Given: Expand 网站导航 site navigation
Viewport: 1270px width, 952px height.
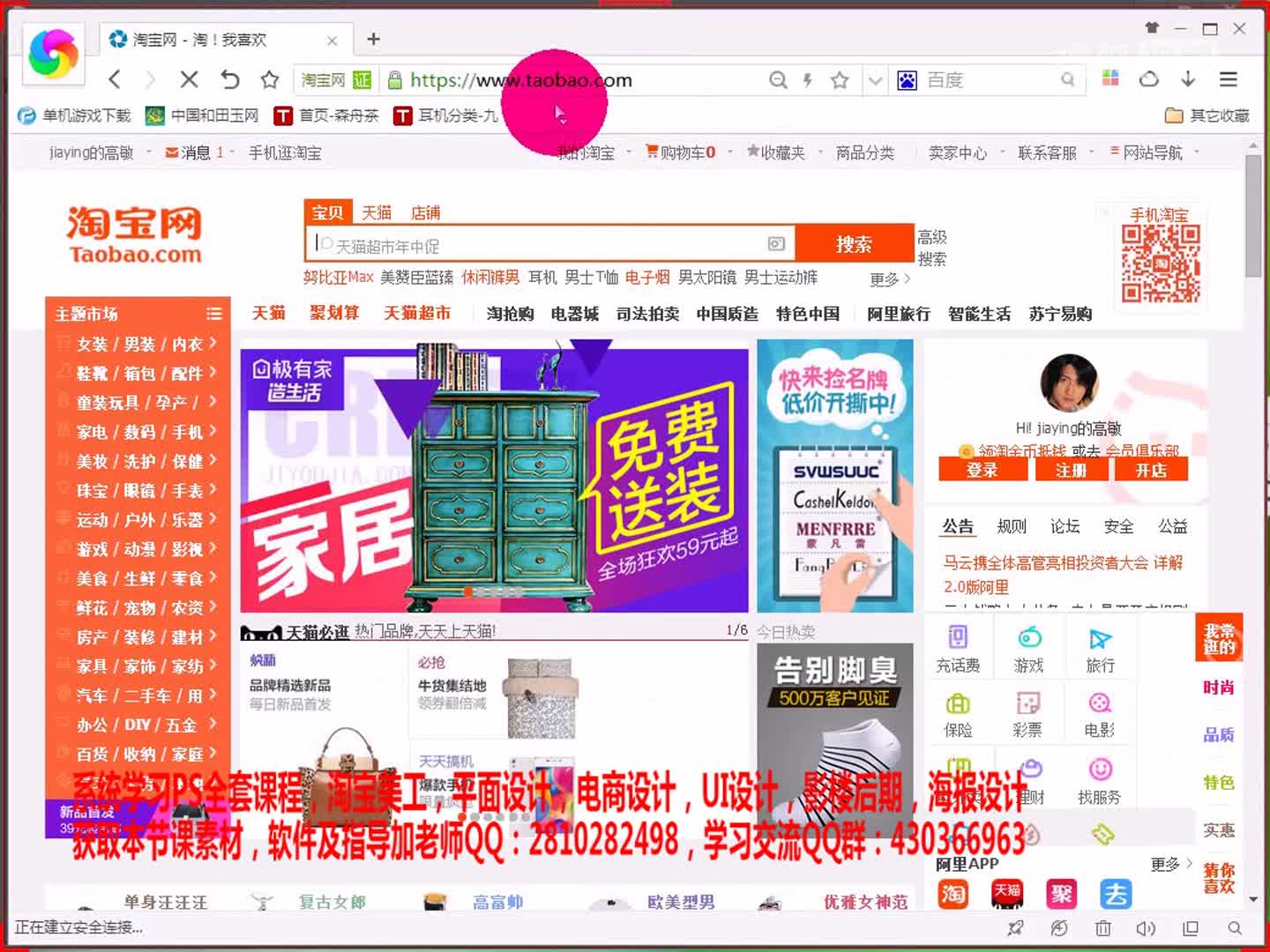Looking at the screenshot, I should click(x=1154, y=152).
